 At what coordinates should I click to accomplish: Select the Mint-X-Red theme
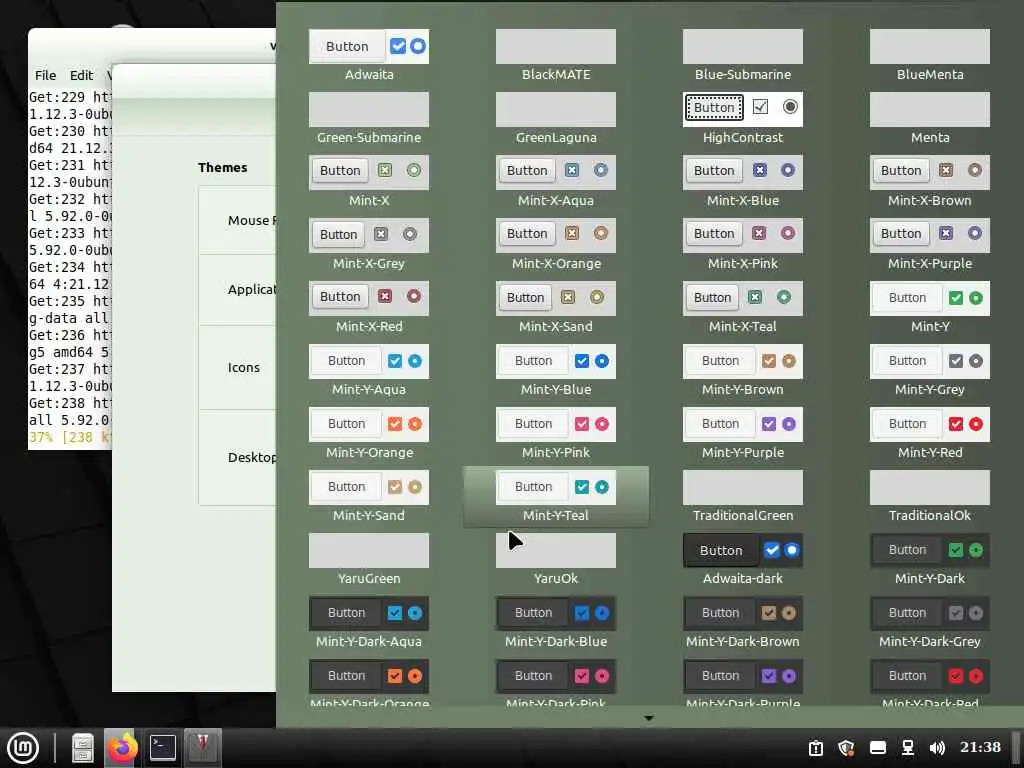pyautogui.click(x=369, y=308)
